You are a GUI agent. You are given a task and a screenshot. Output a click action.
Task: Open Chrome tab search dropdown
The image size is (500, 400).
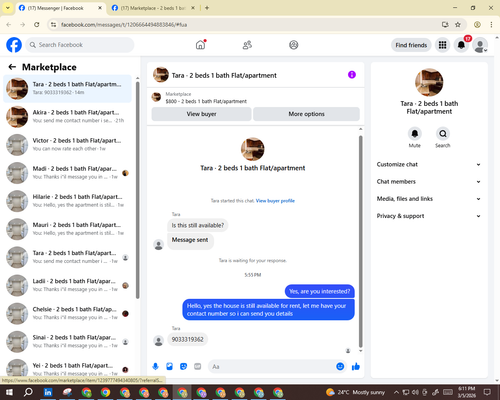point(8,8)
